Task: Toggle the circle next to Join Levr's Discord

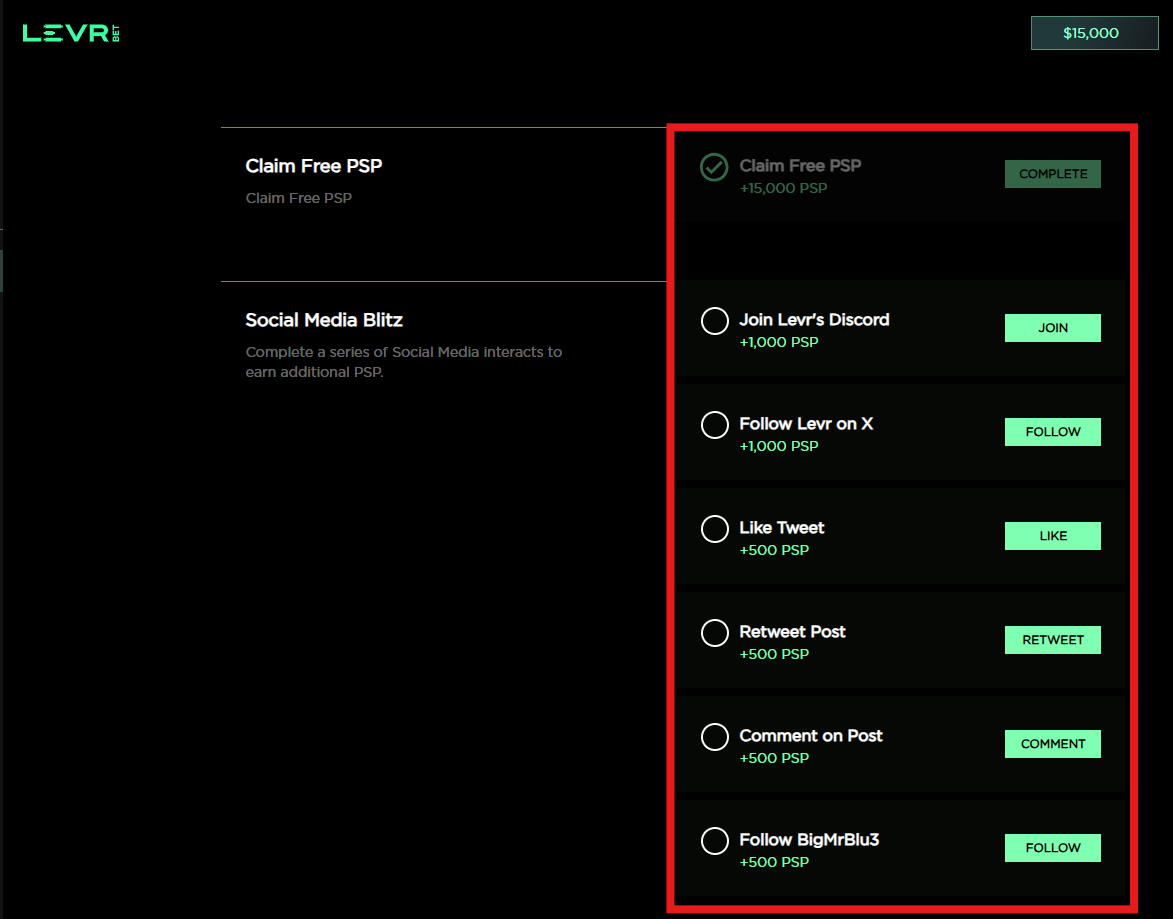Action: (x=714, y=321)
